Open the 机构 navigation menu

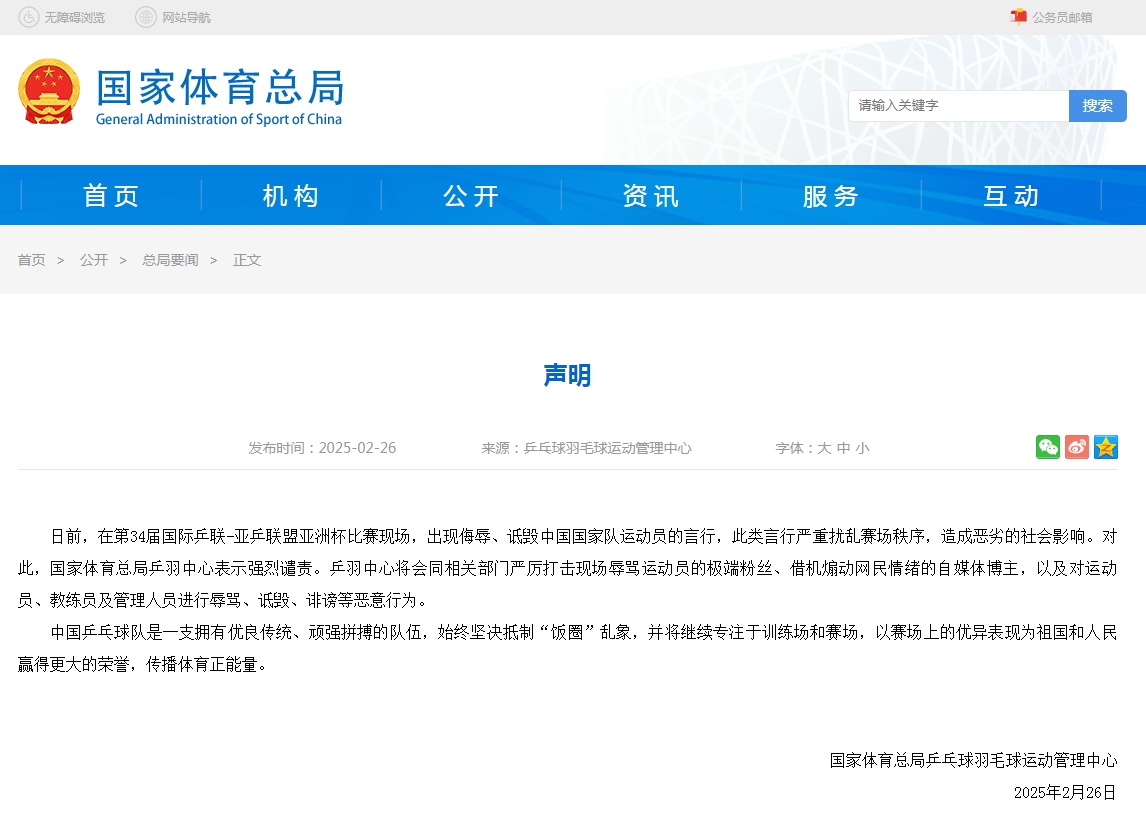coord(291,195)
